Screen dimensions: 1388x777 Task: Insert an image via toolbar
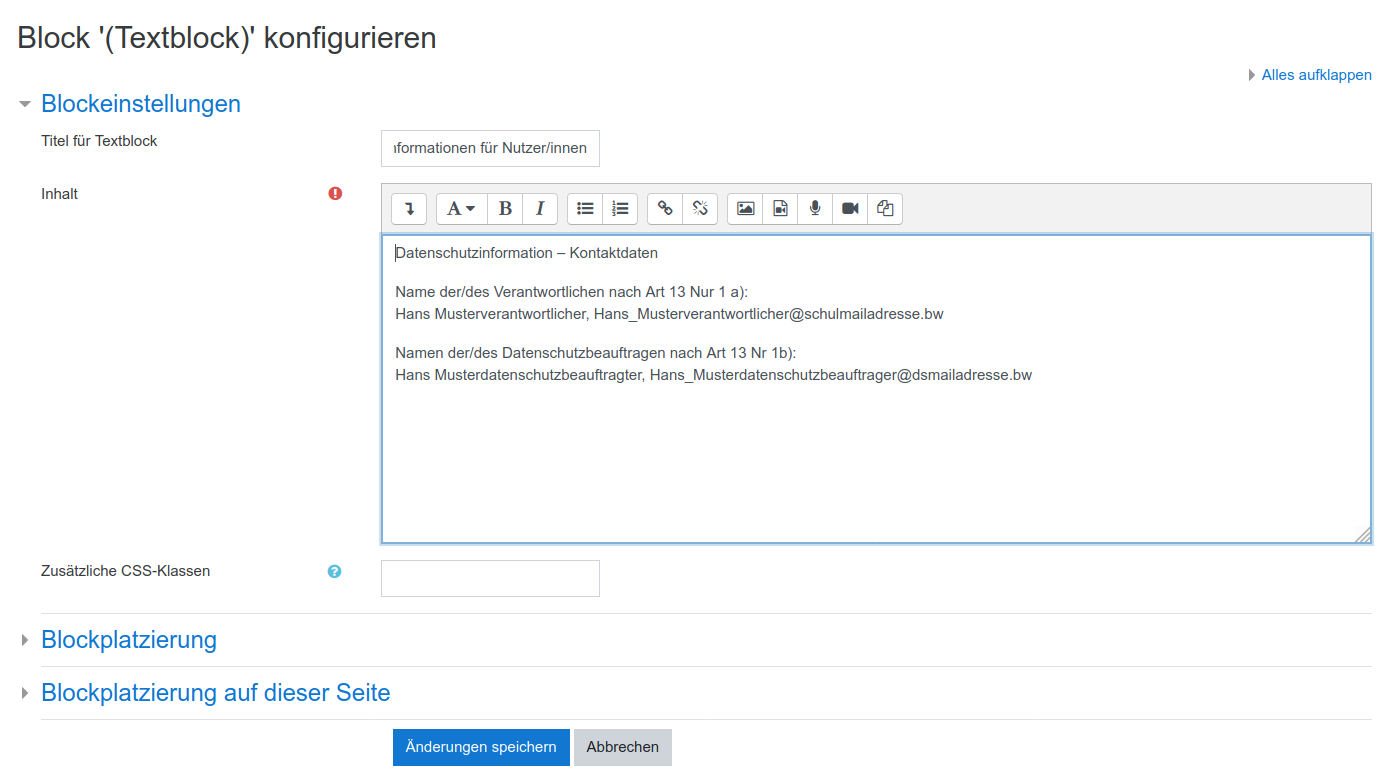point(745,209)
